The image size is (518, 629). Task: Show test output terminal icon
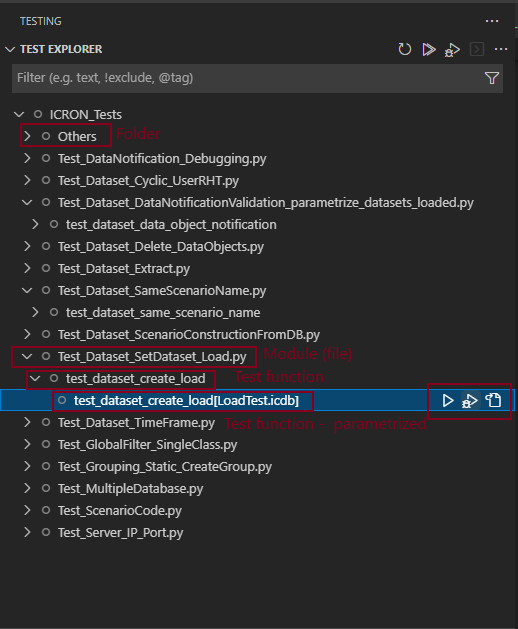(x=477, y=49)
